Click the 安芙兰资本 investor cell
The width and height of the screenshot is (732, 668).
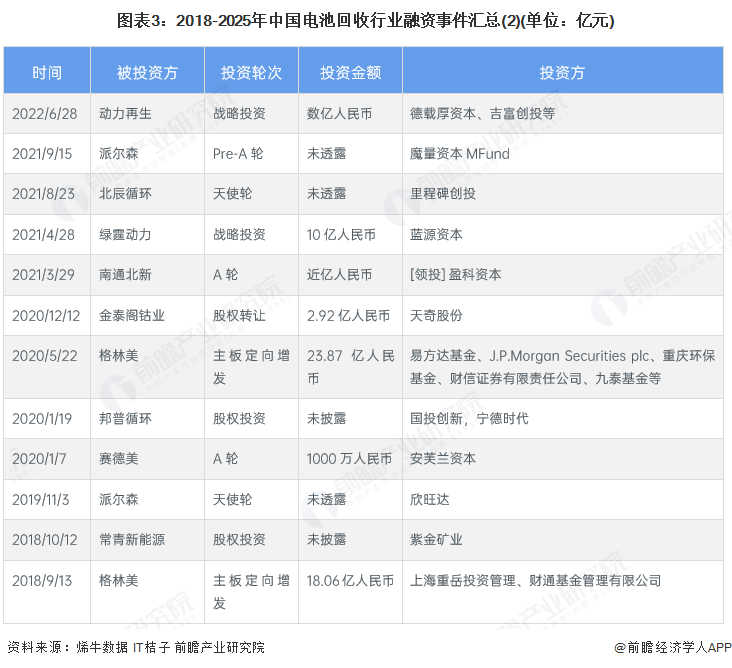(563, 458)
